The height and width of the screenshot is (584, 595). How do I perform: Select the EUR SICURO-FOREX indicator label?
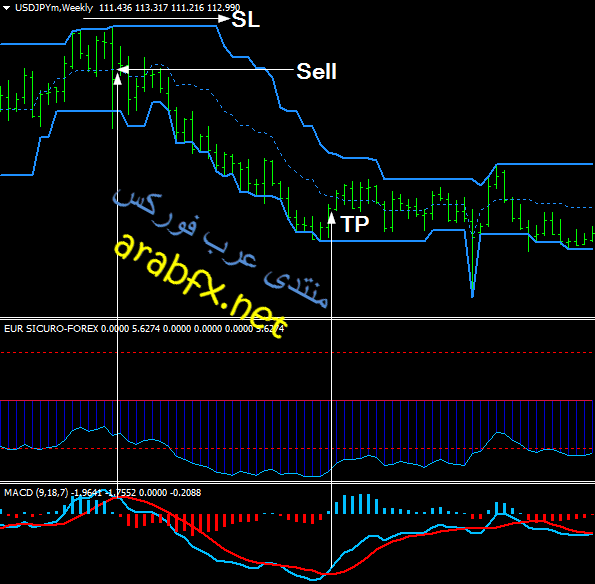point(51,329)
